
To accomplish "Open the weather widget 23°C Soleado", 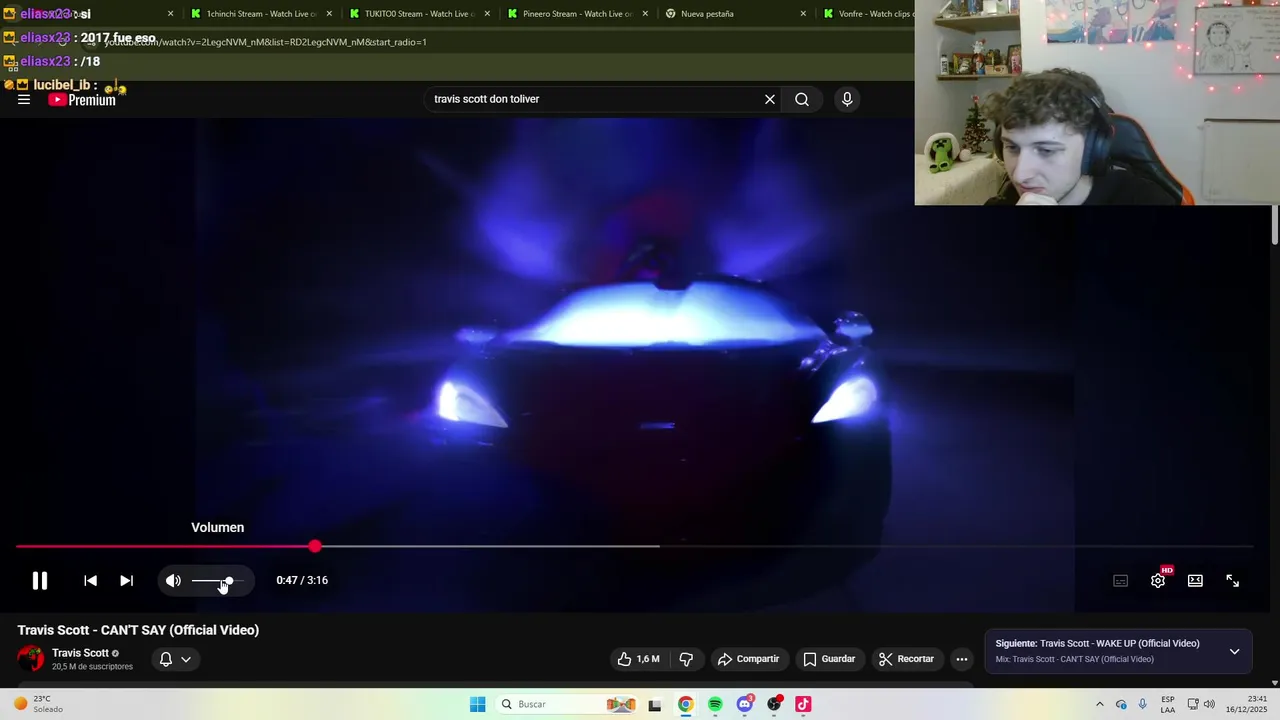I will tap(38, 704).
